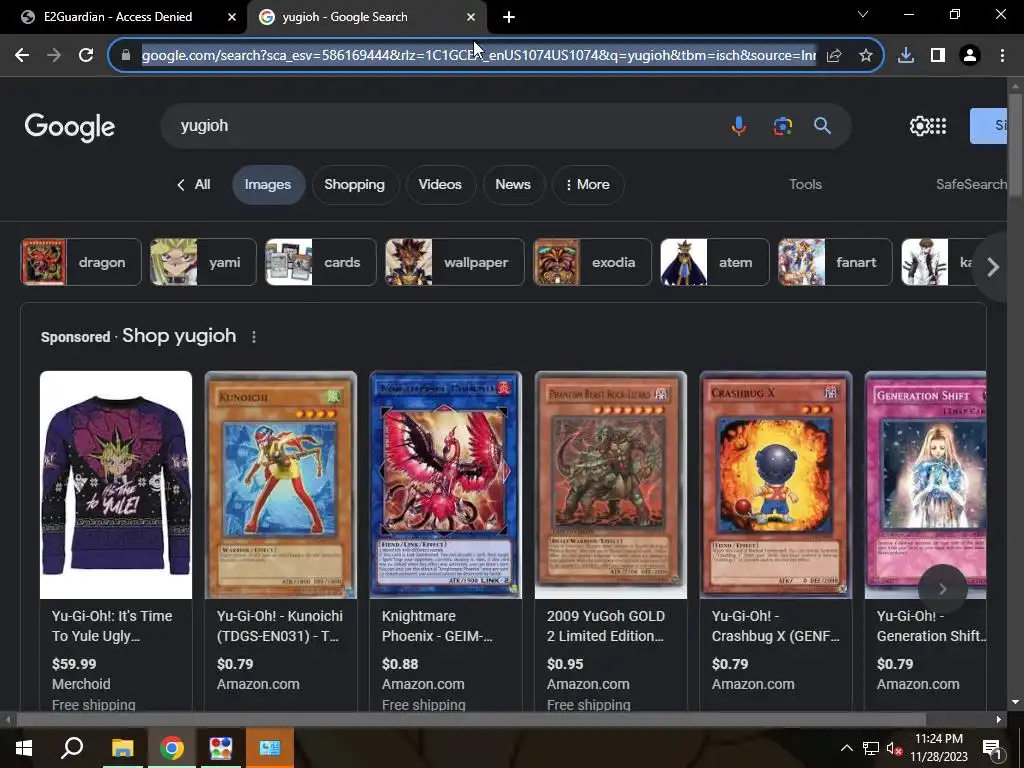Click the horizontal page scrollbar
This screenshot has height=768, width=1024.
tap(472, 720)
